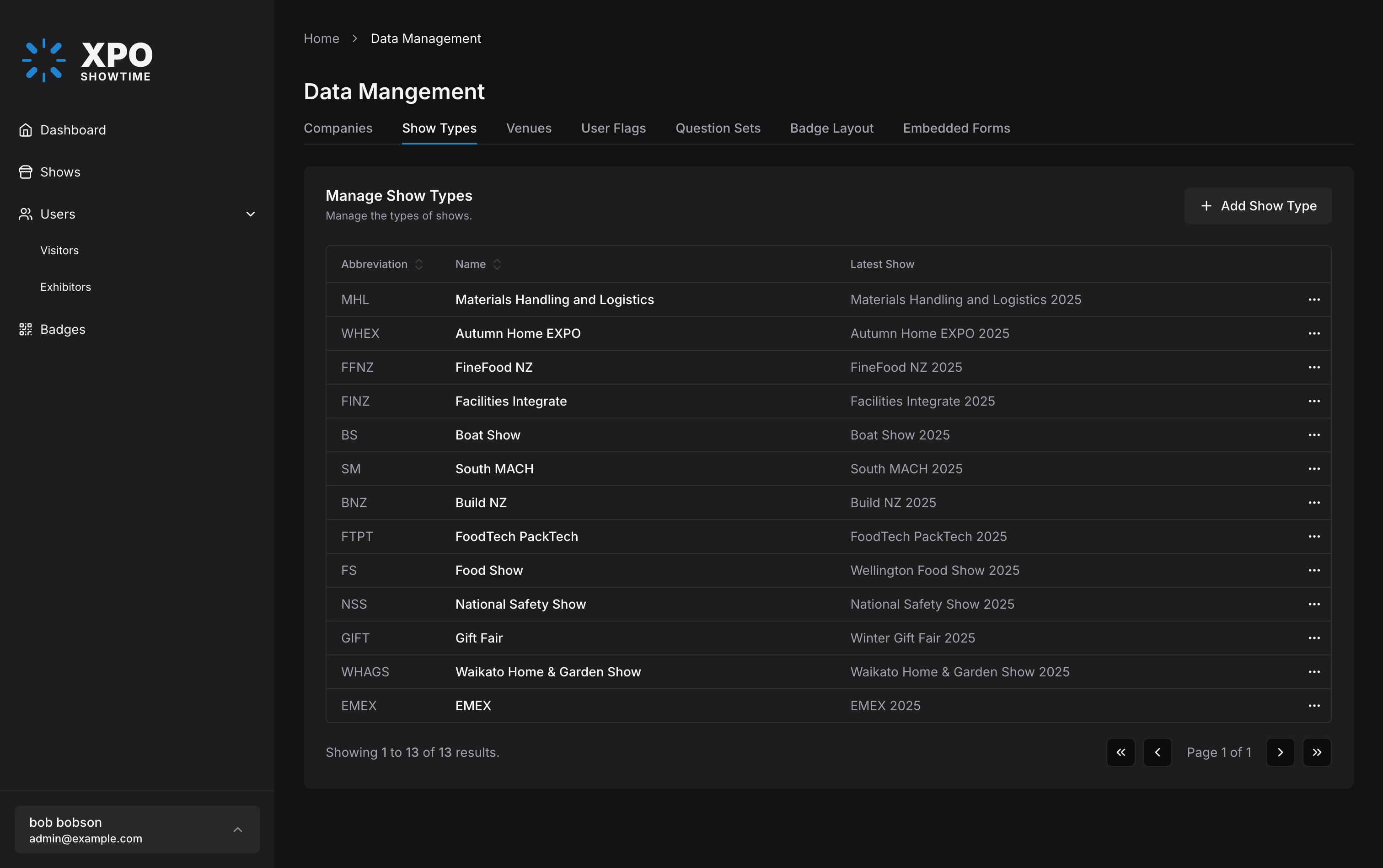1383x868 pixels.
Task: Open the row options for FineFood NZ
Action: (1313, 367)
